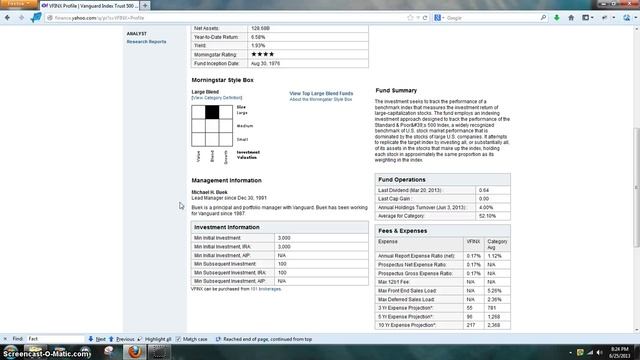Click the Find text field in the find bar
The height and width of the screenshot is (360, 640).
(x=55, y=339)
